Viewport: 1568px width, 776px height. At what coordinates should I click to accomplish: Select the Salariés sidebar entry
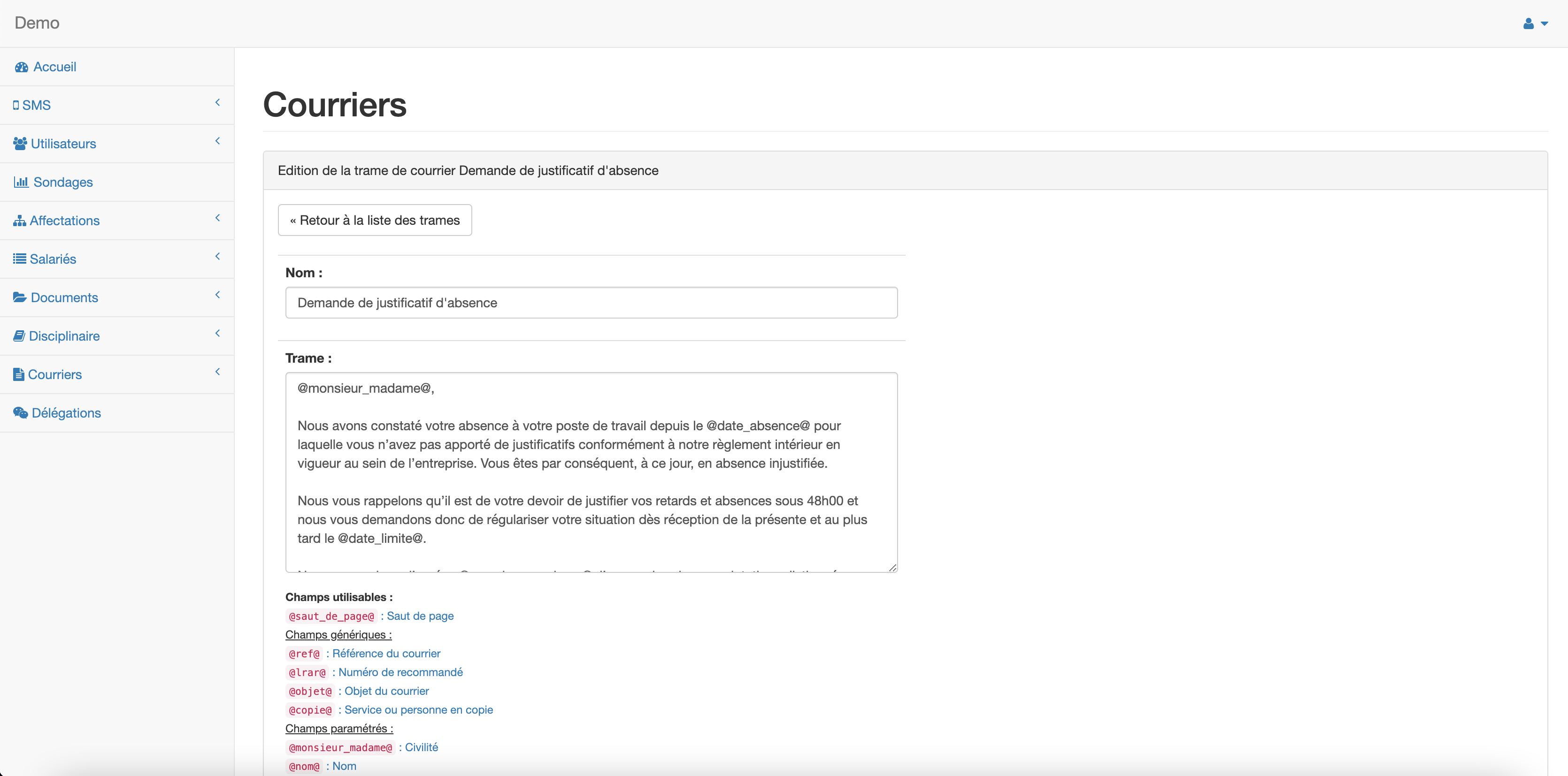117,259
